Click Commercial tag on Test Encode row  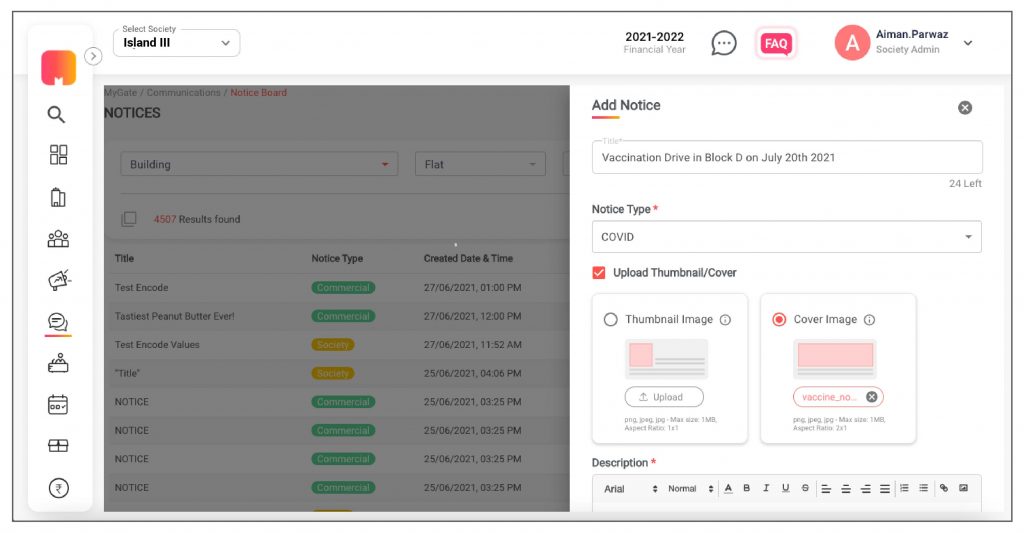pyautogui.click(x=343, y=287)
